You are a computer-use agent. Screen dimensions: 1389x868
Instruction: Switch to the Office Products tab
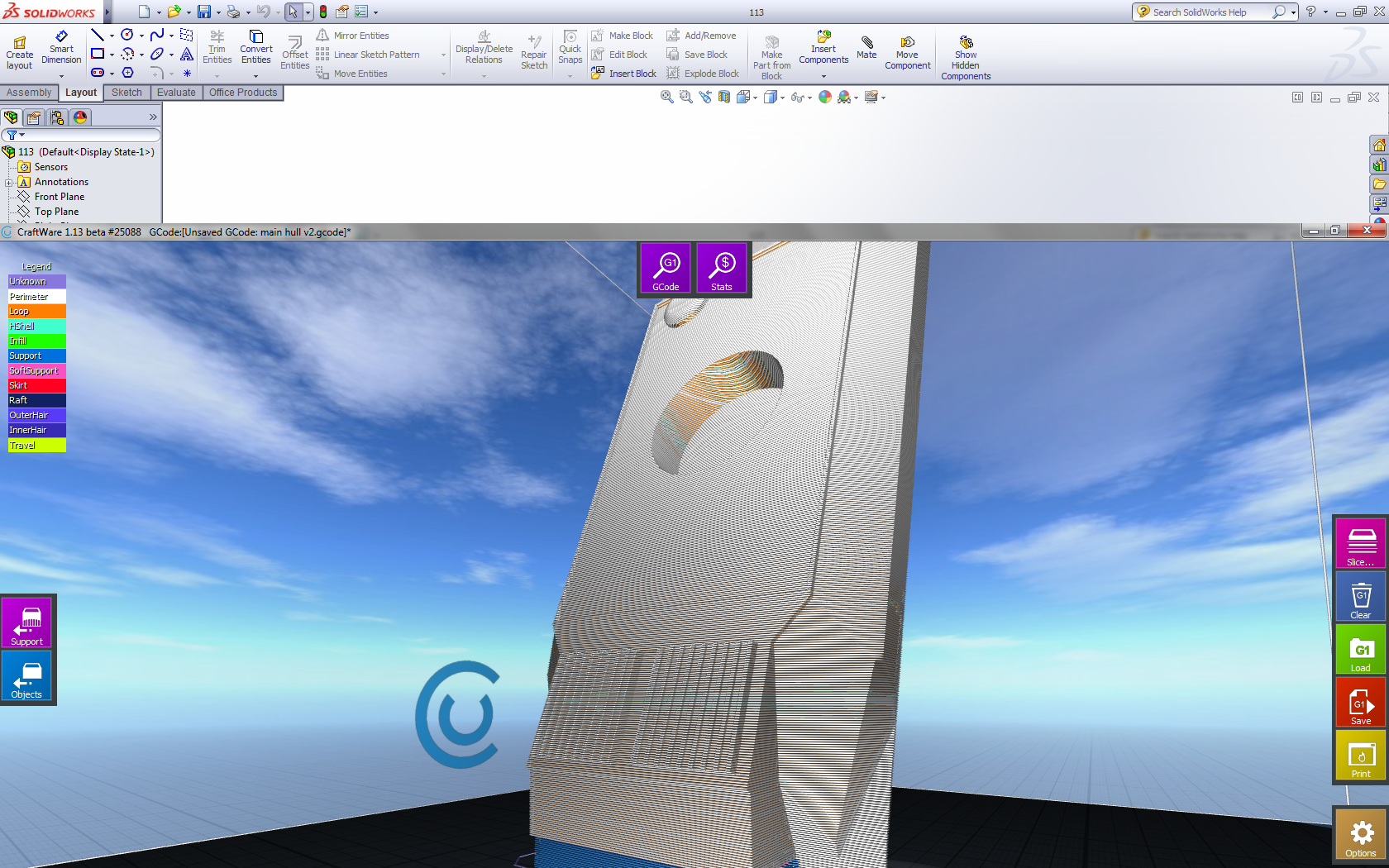[x=243, y=93]
